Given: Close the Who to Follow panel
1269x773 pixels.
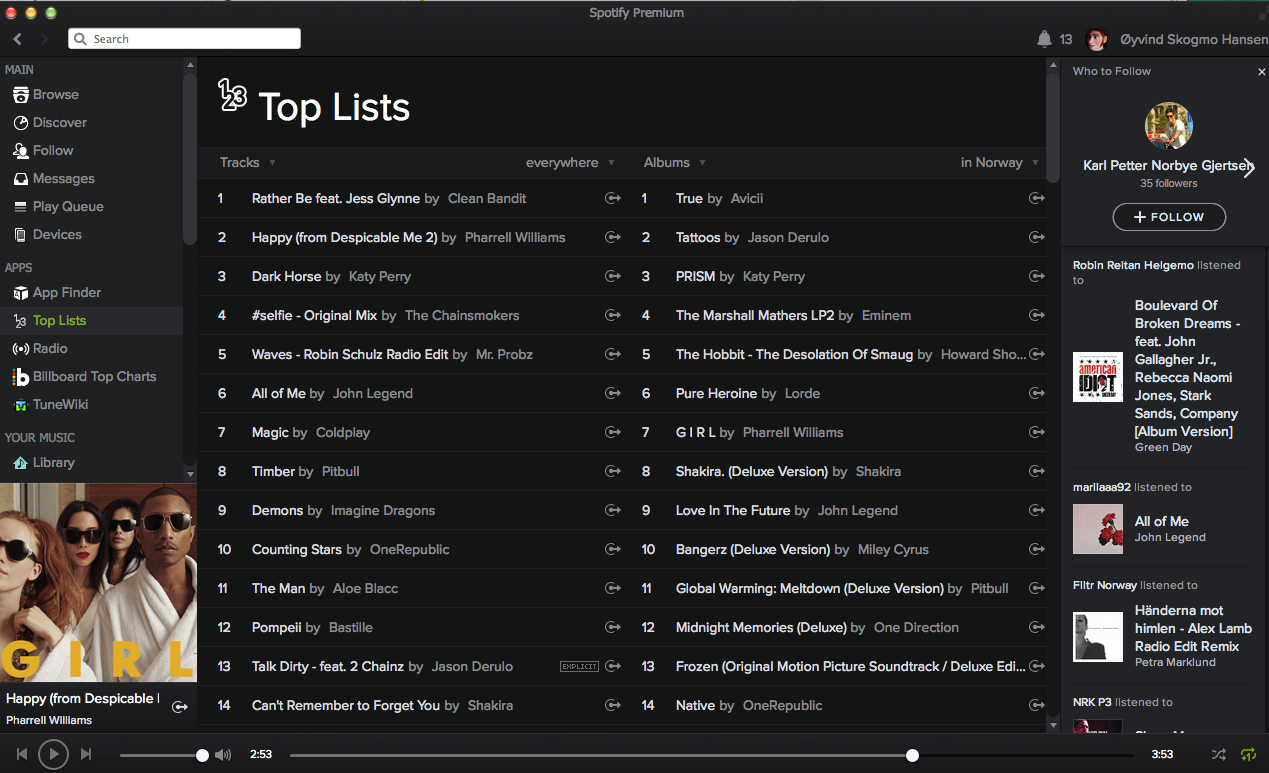Looking at the screenshot, I should click(1261, 72).
